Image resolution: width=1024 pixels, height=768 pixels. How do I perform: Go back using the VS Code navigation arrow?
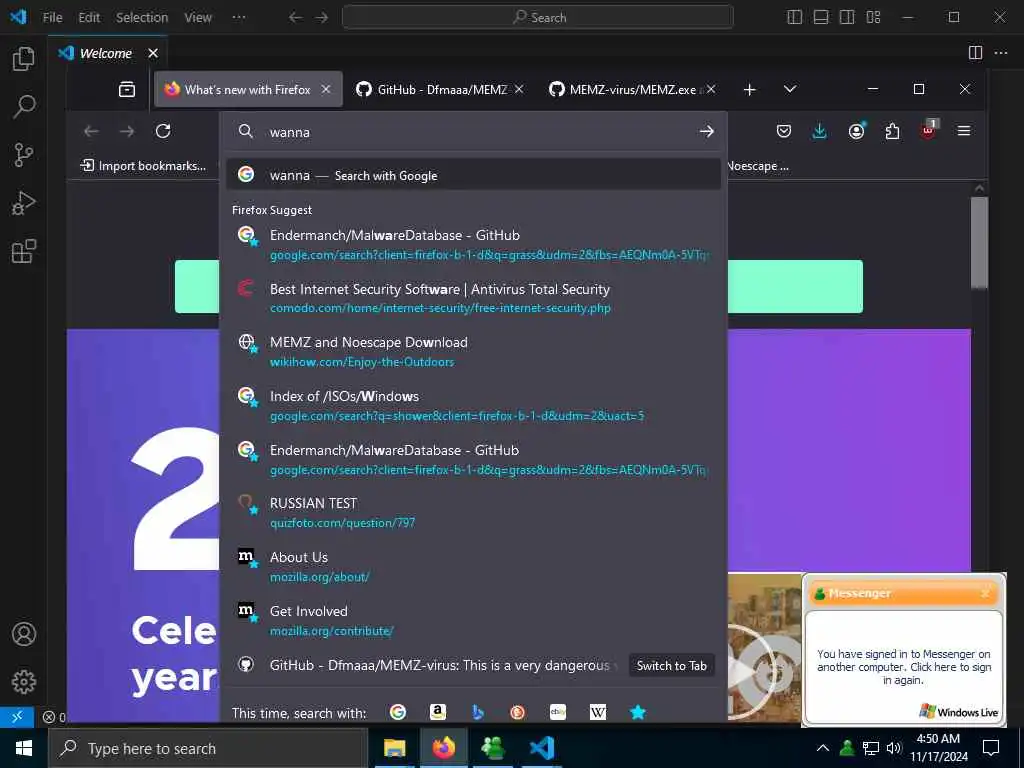tap(295, 18)
